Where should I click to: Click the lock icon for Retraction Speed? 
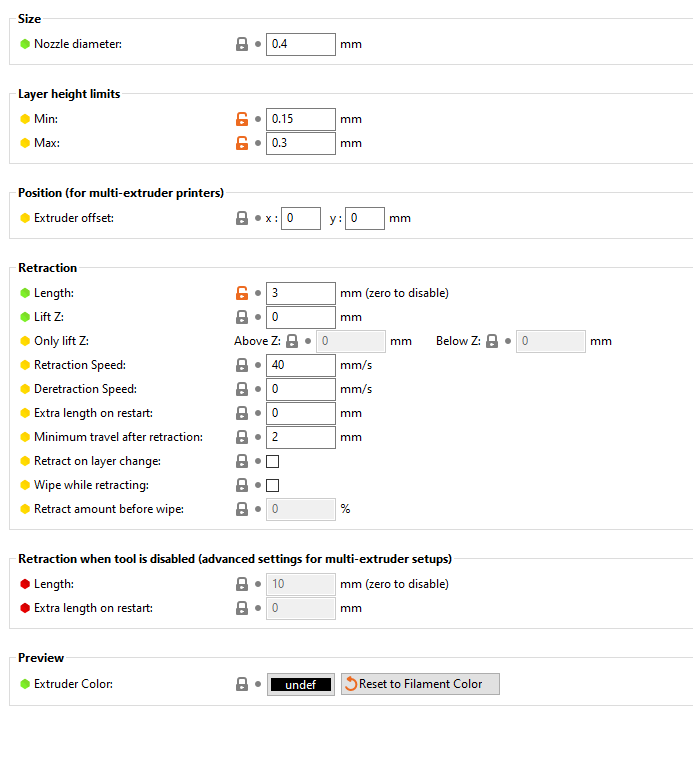pos(241,365)
